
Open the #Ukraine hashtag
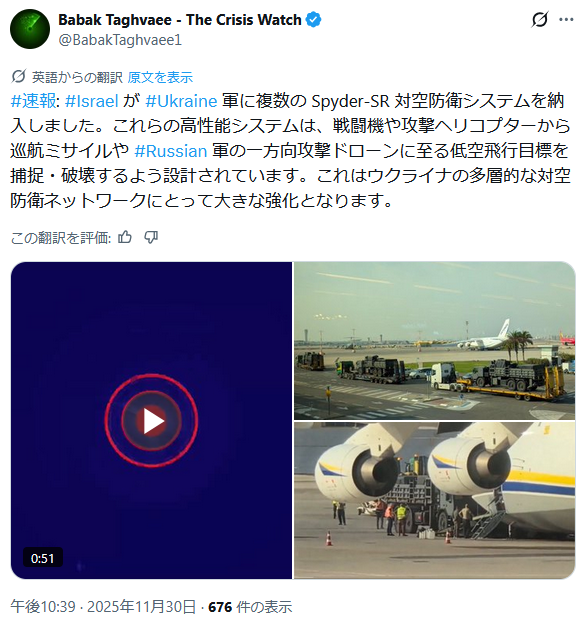pos(181,101)
